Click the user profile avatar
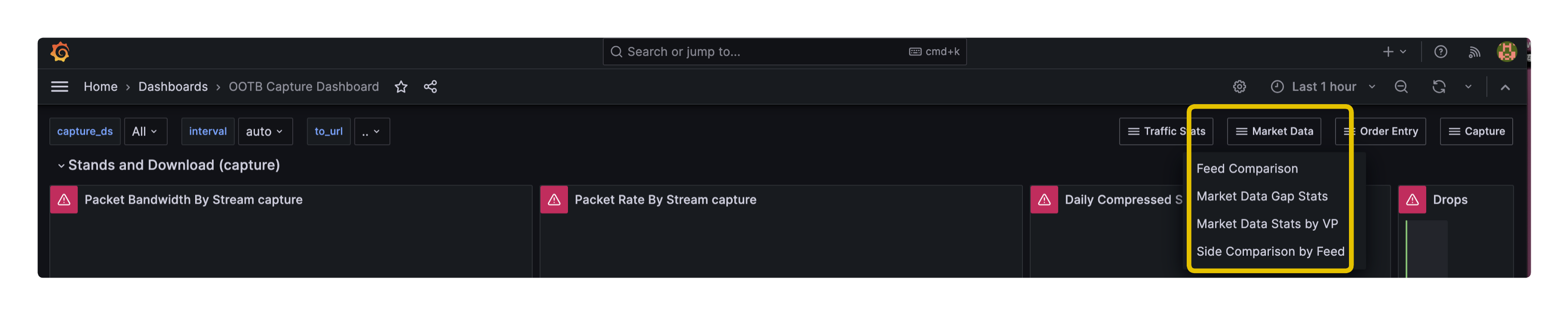 point(1506,52)
